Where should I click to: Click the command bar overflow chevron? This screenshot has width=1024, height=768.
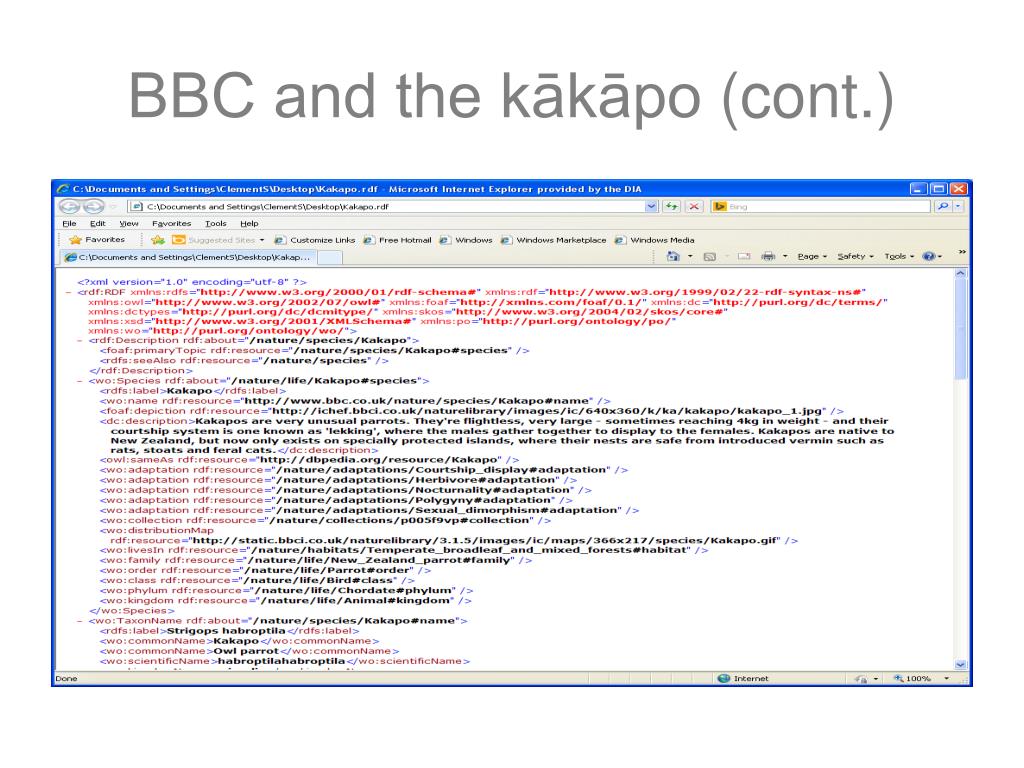coord(961,251)
